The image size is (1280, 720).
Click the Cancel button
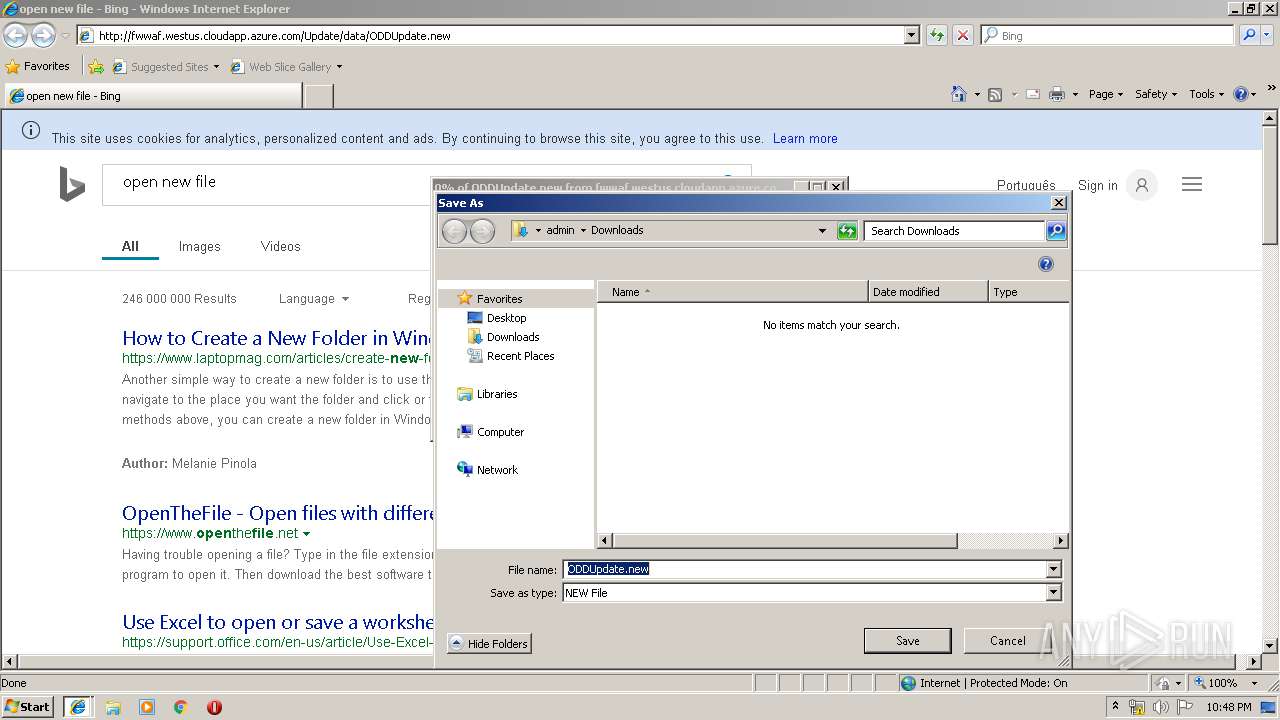click(x=1007, y=641)
